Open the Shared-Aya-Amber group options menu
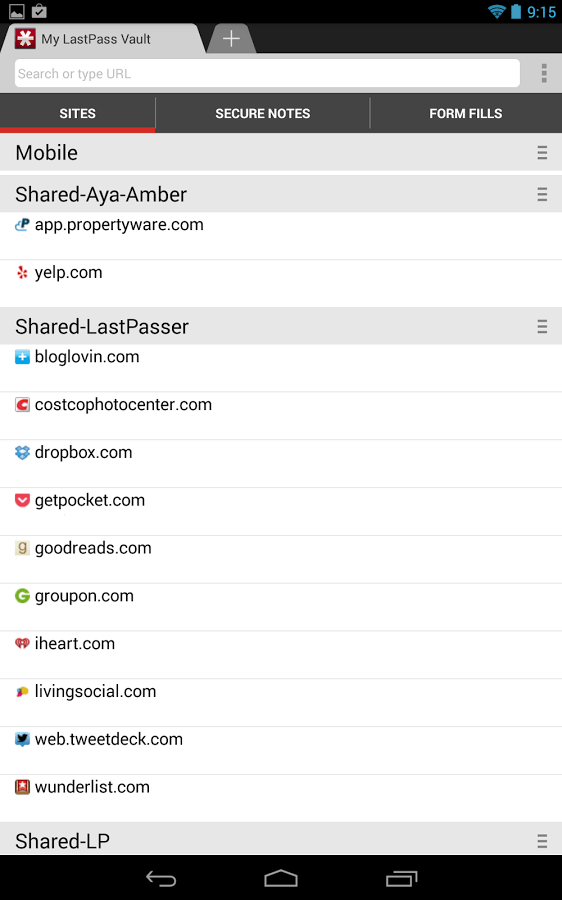The image size is (562, 900). [542, 195]
